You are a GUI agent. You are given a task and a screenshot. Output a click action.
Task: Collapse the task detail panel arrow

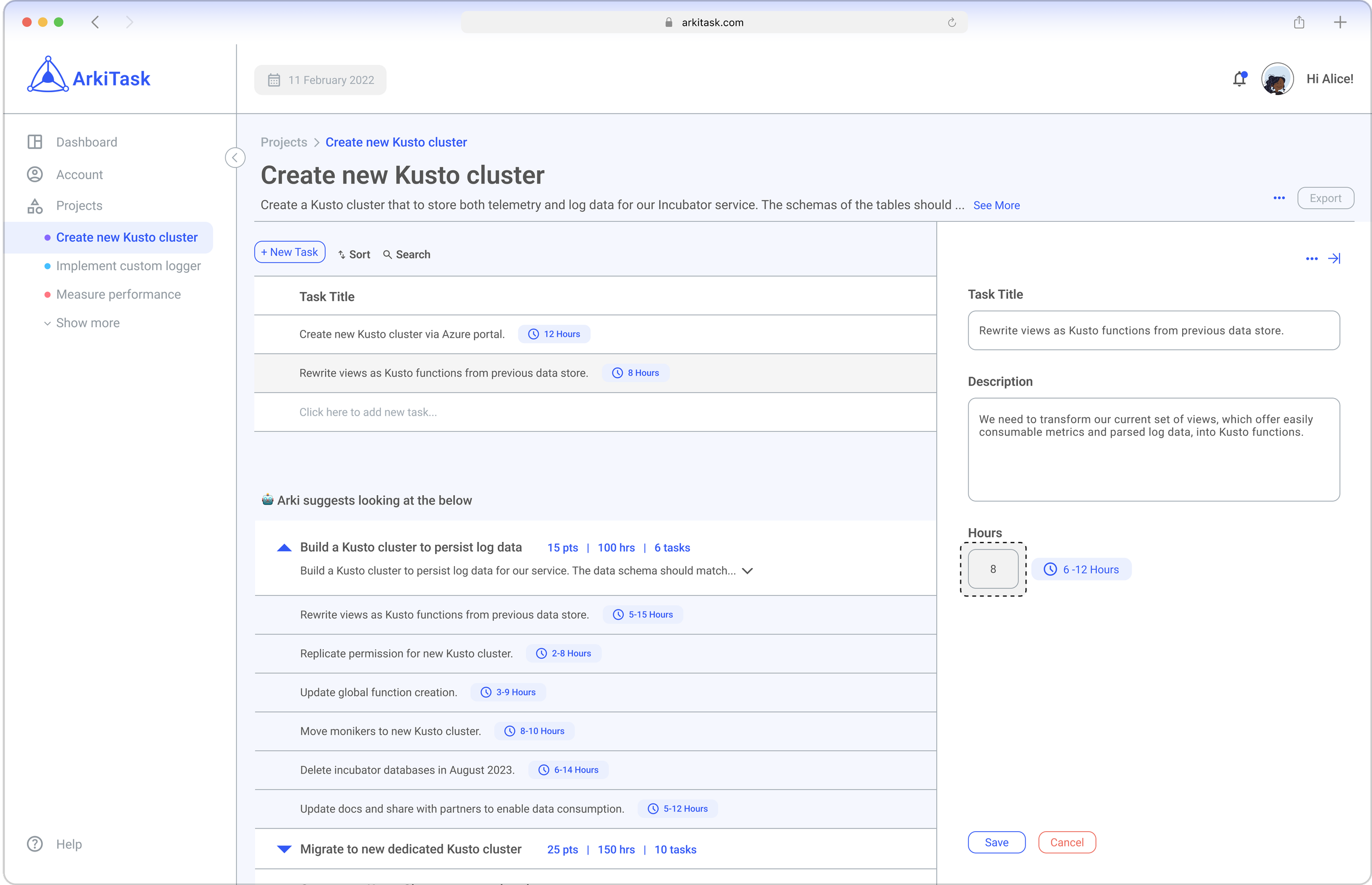(x=1334, y=259)
